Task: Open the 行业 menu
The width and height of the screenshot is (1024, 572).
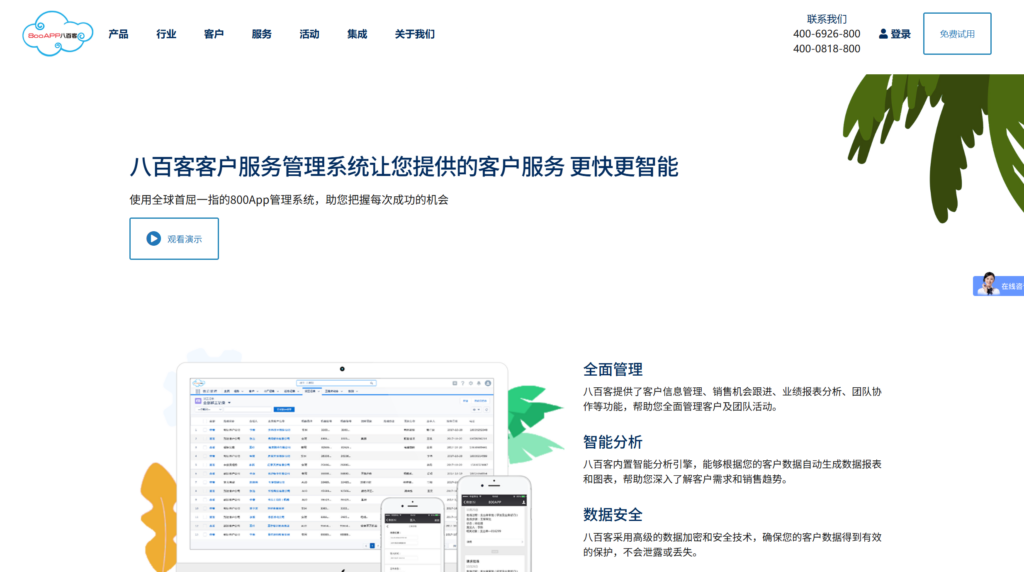Action: click(166, 34)
